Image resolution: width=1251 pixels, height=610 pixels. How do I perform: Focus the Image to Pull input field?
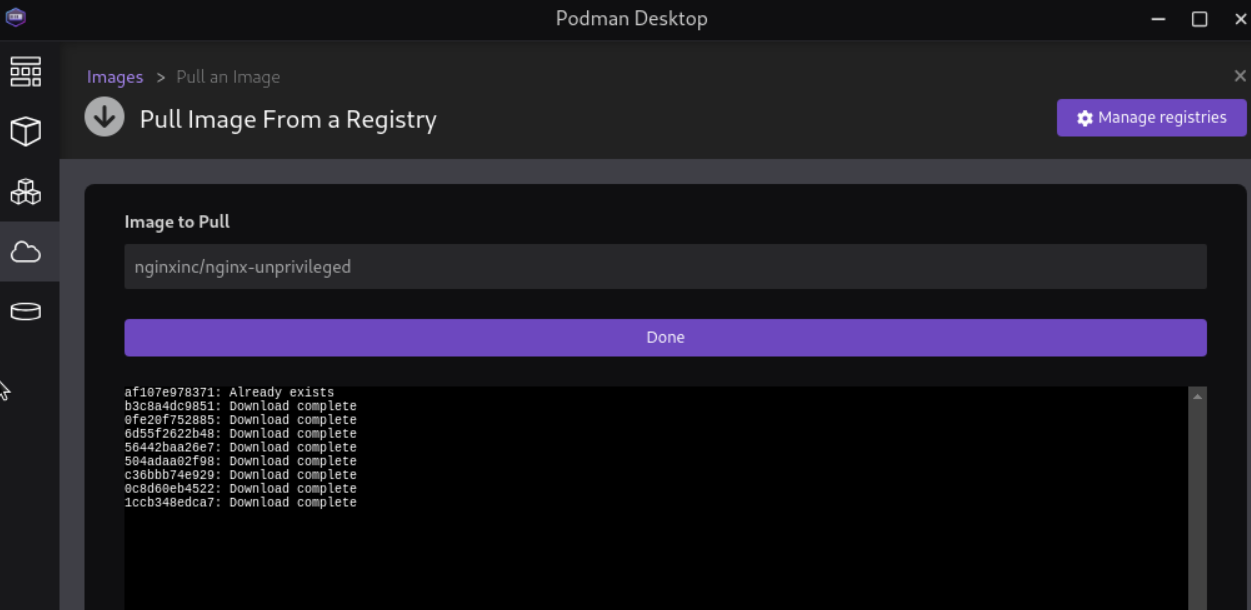point(665,267)
